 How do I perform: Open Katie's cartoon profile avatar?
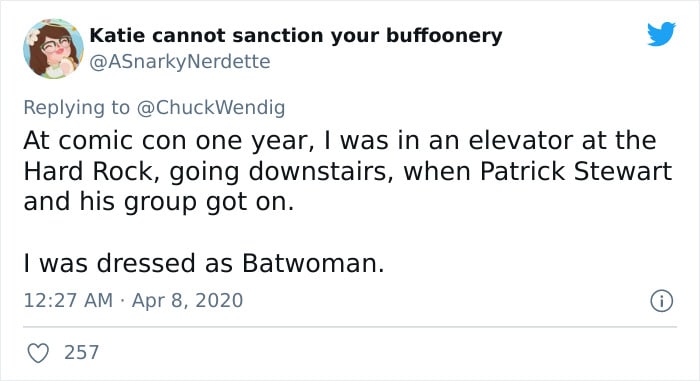coord(53,49)
